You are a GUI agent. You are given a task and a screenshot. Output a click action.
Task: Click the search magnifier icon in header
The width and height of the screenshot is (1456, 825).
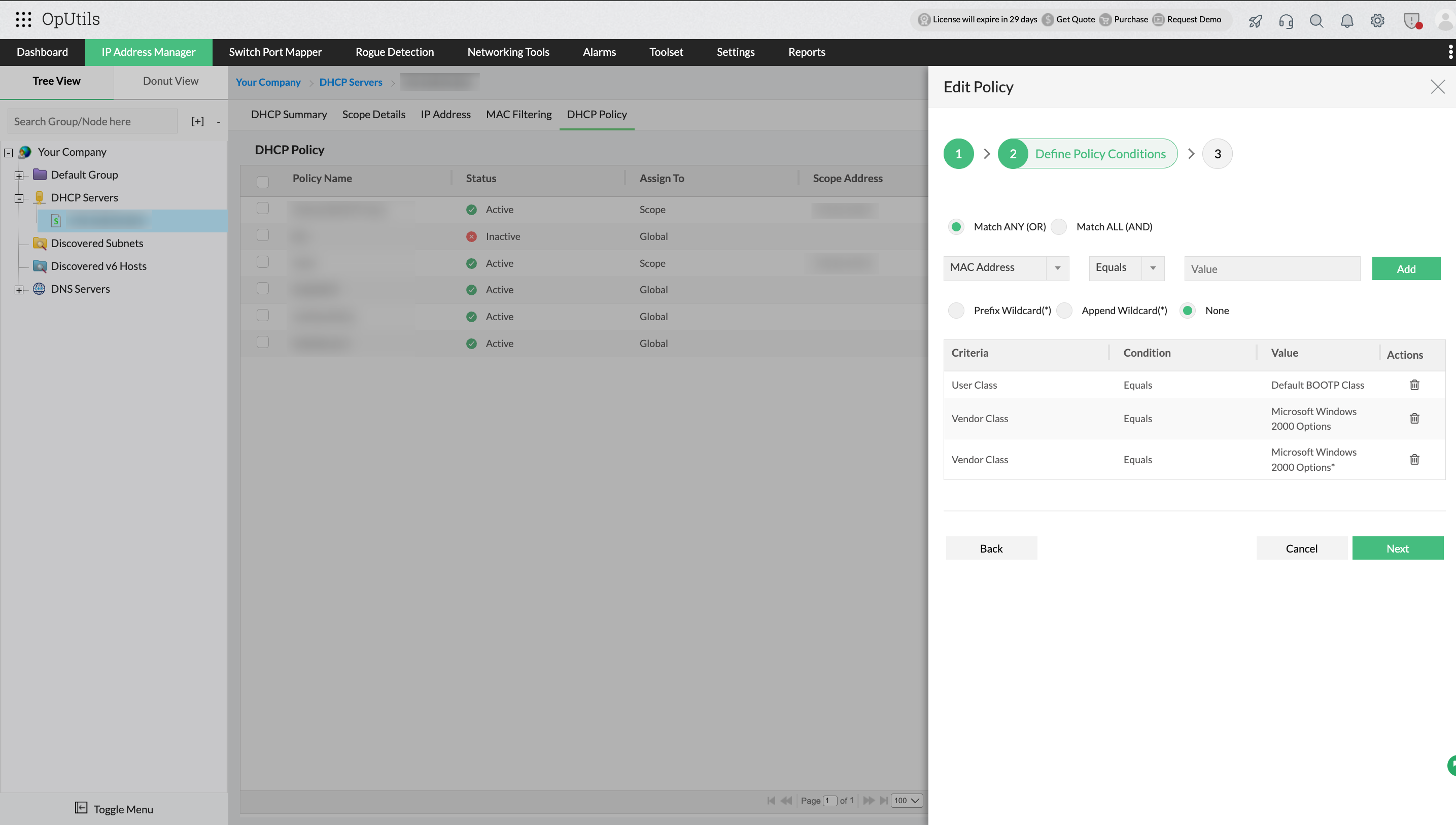point(1316,21)
